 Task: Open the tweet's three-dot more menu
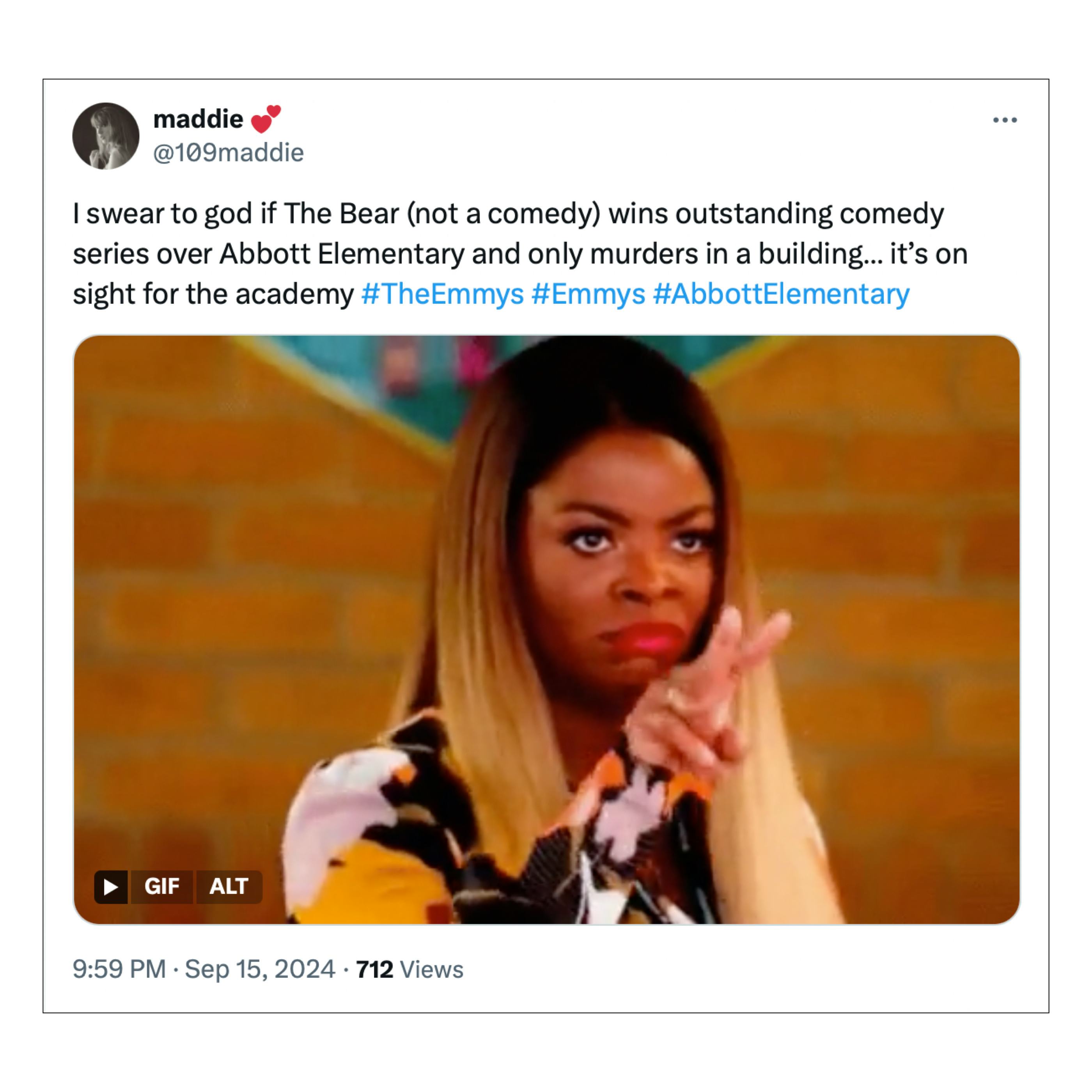pos(1004,120)
